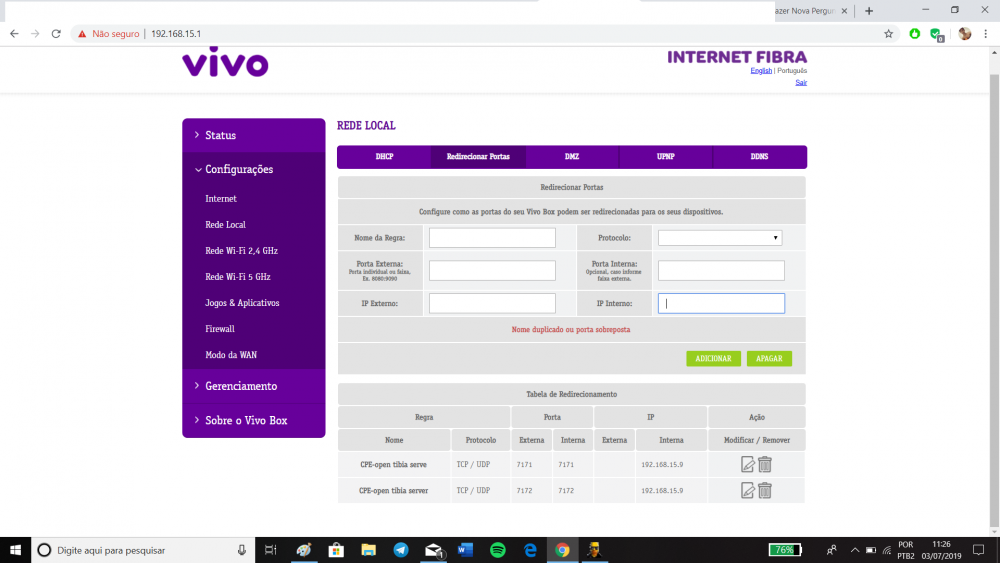Screen dimensions: 1000x563
Task: Click the 'Não seguro' security warning
Action: [108, 34]
